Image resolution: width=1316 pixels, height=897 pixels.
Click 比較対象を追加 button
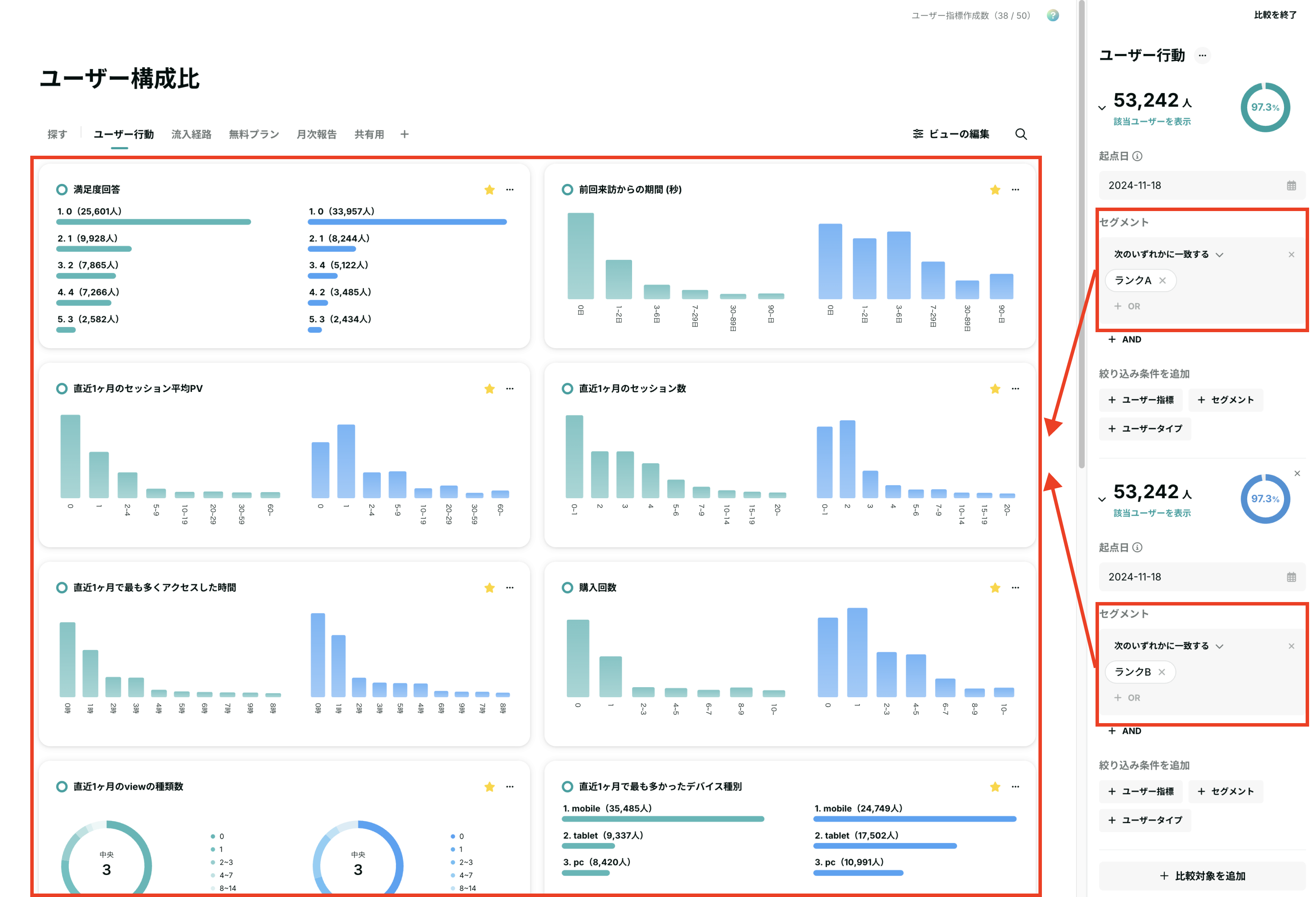(1202, 876)
